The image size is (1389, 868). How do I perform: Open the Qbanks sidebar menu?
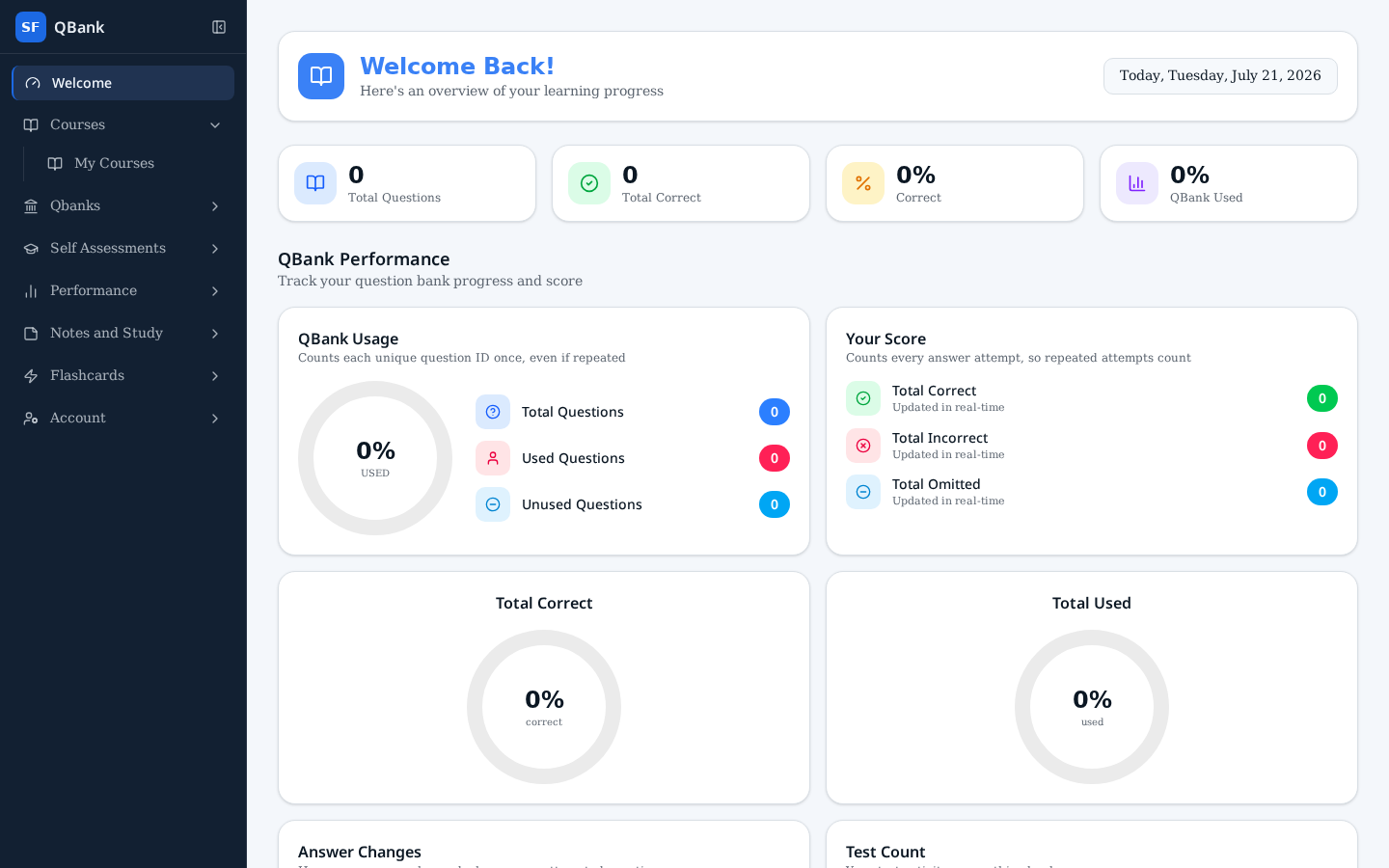[123, 206]
